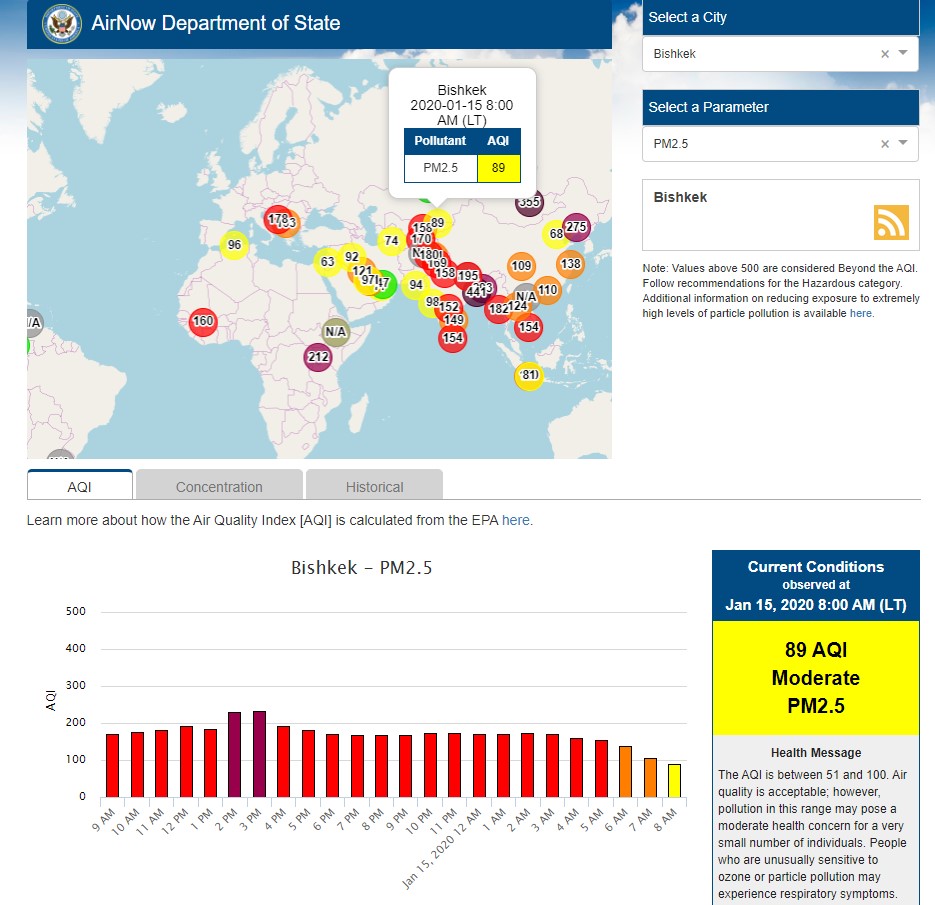Clear the selected PM2.5 parameter
The image size is (935, 905).
pyautogui.click(x=884, y=144)
